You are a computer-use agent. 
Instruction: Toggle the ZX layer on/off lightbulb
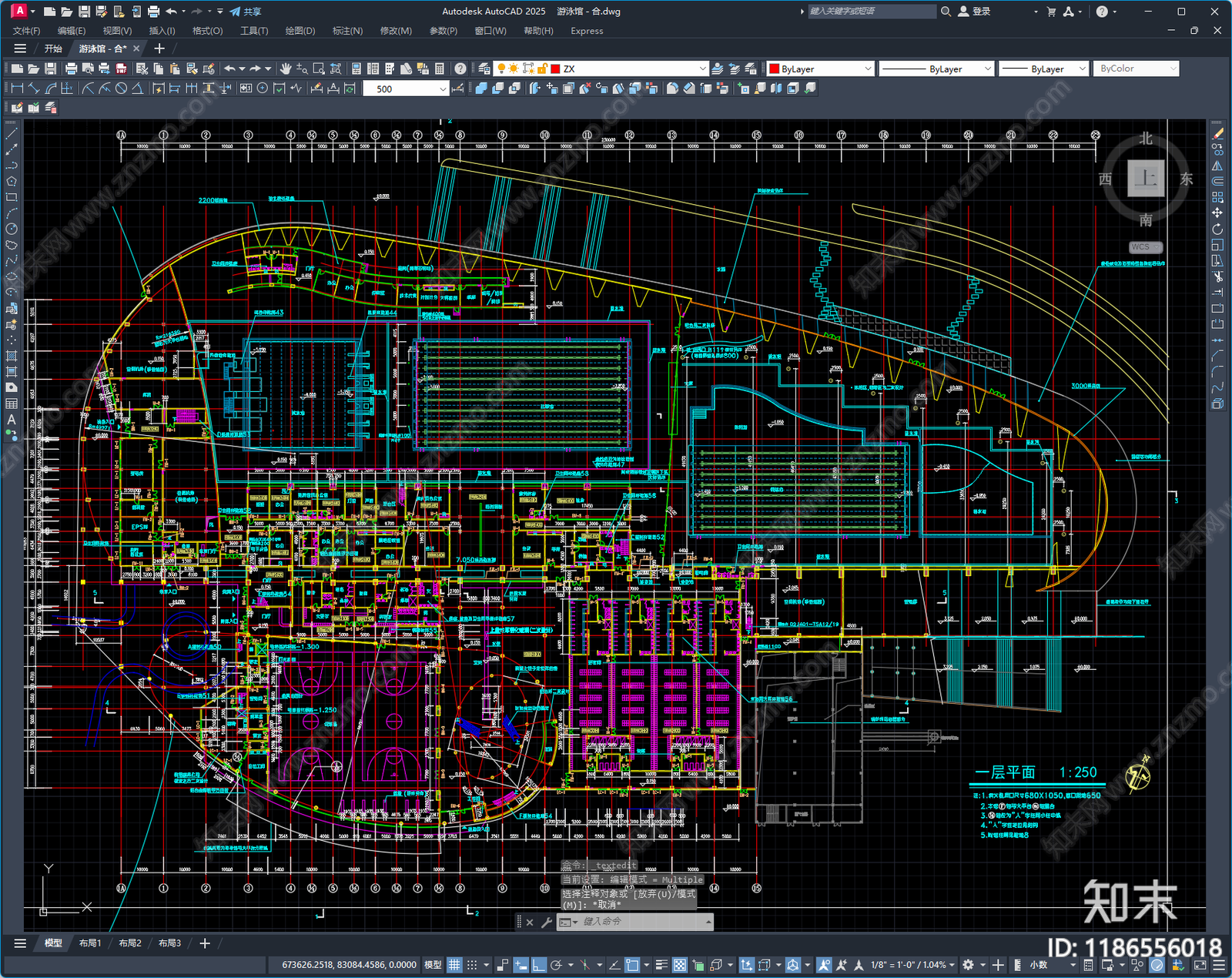click(x=500, y=69)
